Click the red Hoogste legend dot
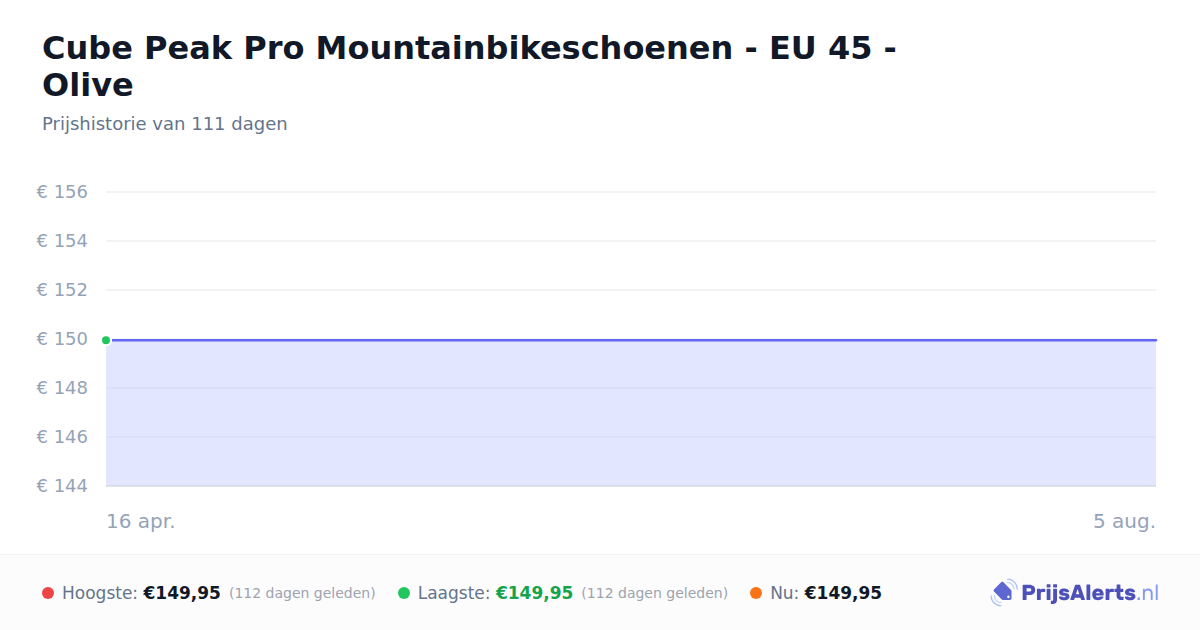 point(48,593)
